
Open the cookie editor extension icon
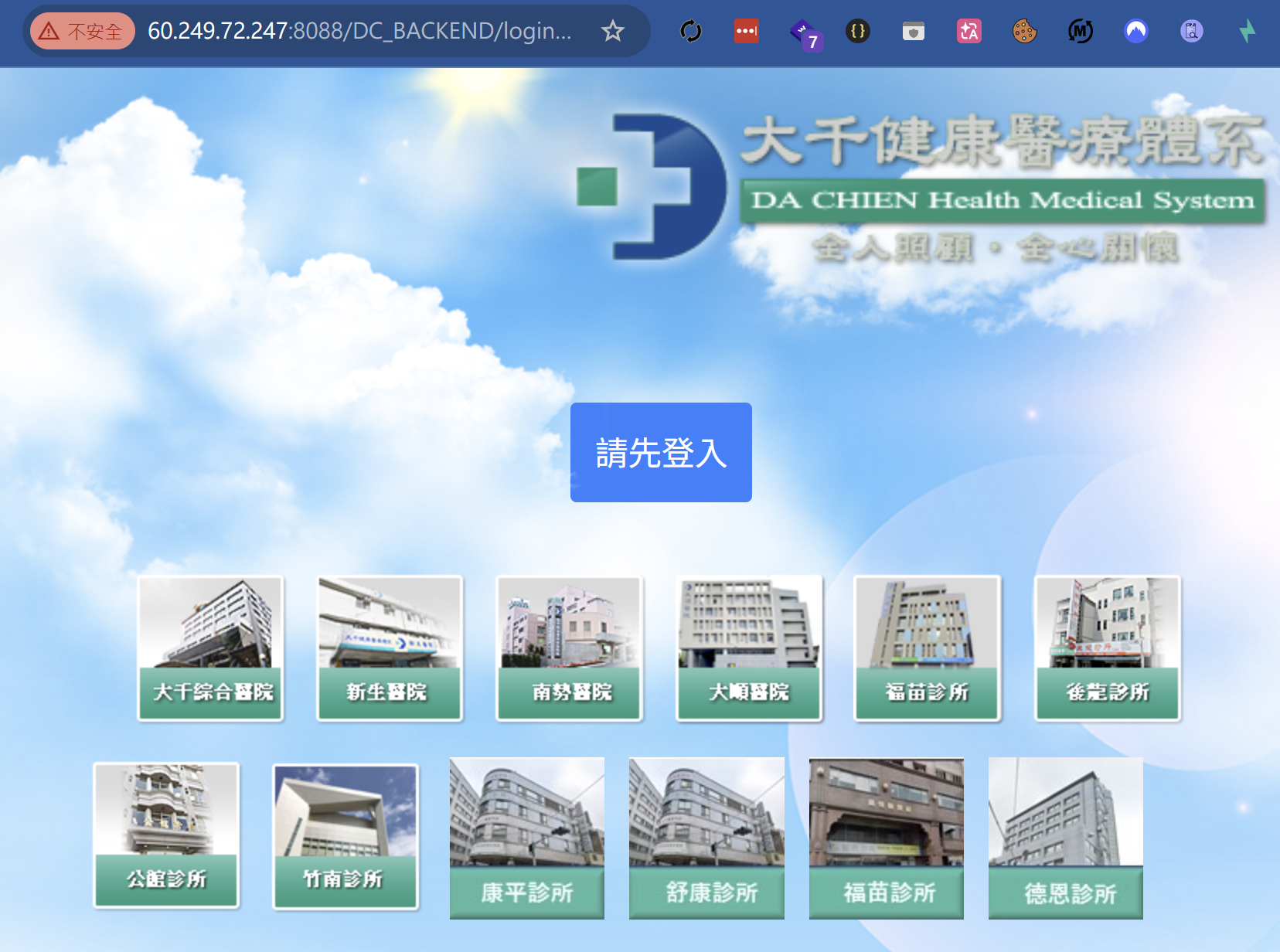point(1025,31)
